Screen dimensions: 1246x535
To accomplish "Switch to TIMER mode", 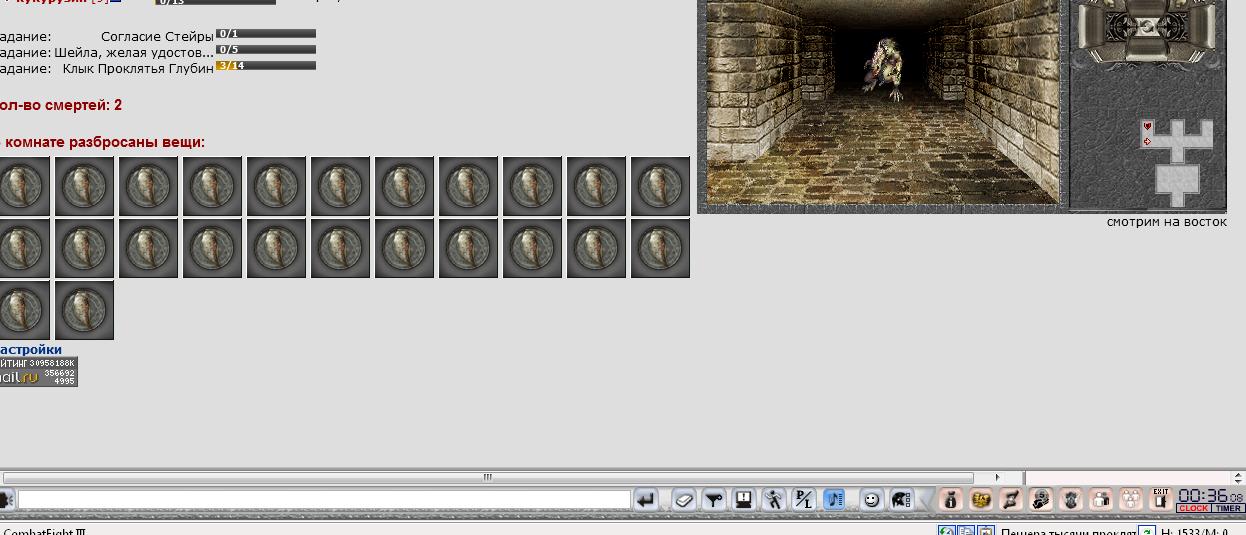I will pos(1228,509).
